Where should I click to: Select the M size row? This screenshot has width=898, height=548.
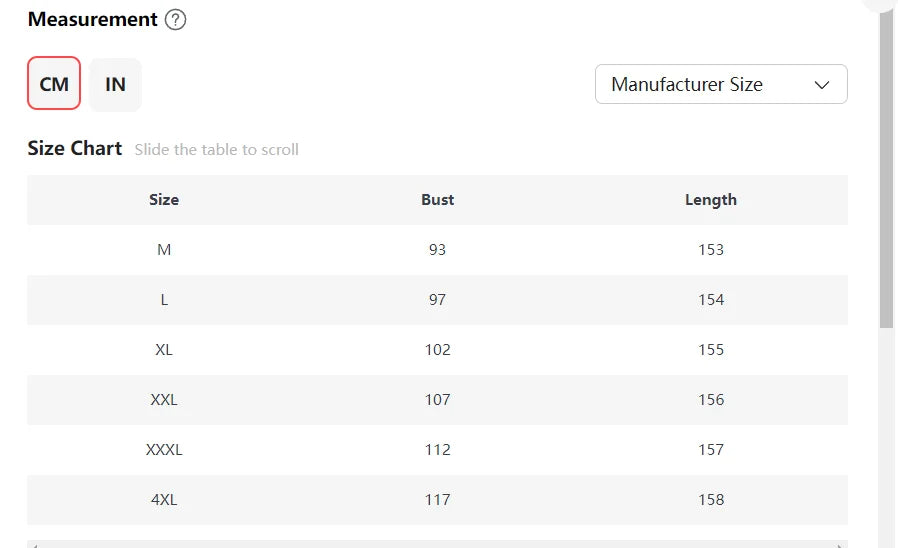coord(164,250)
